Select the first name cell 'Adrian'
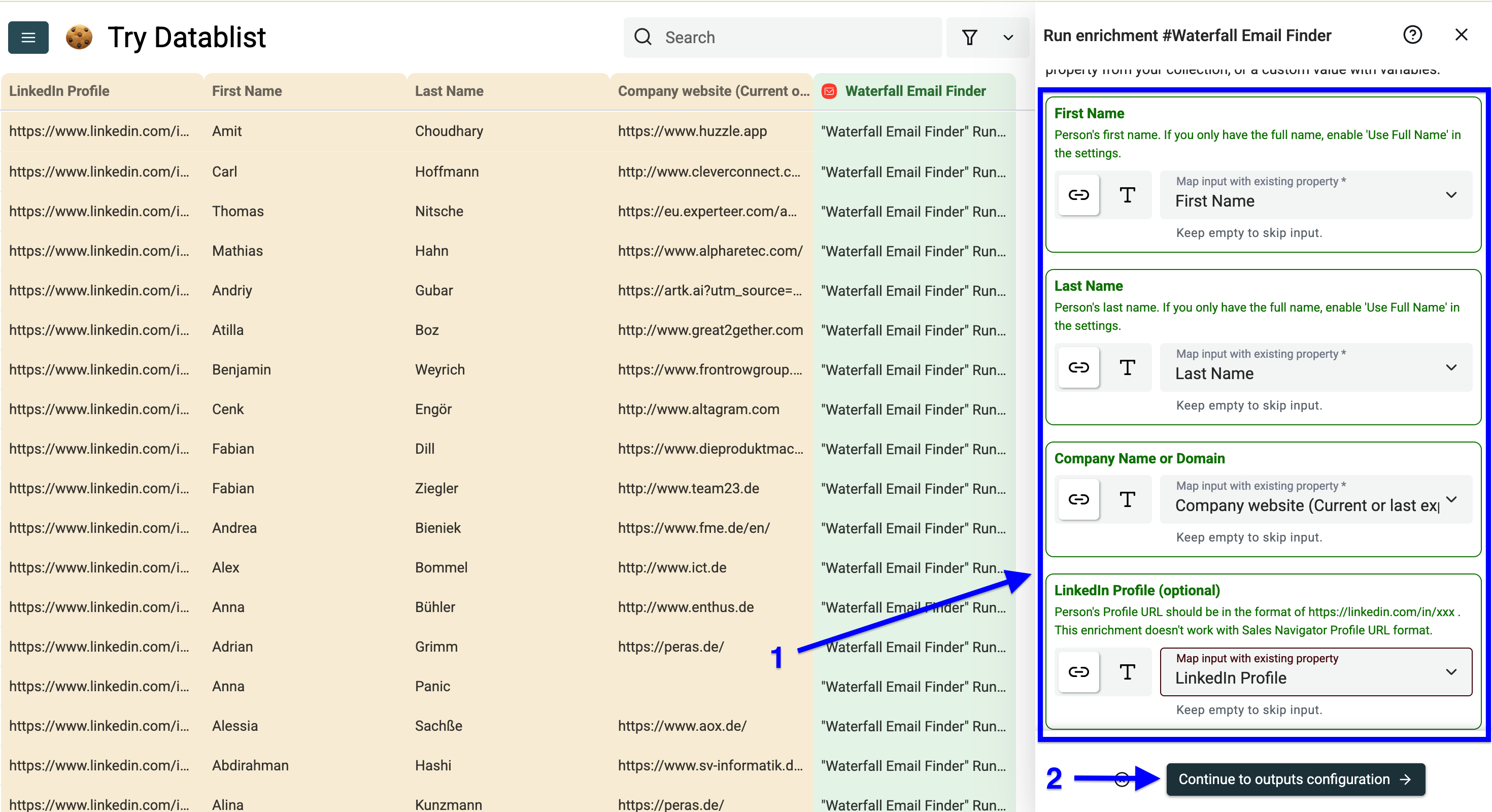 click(x=305, y=647)
